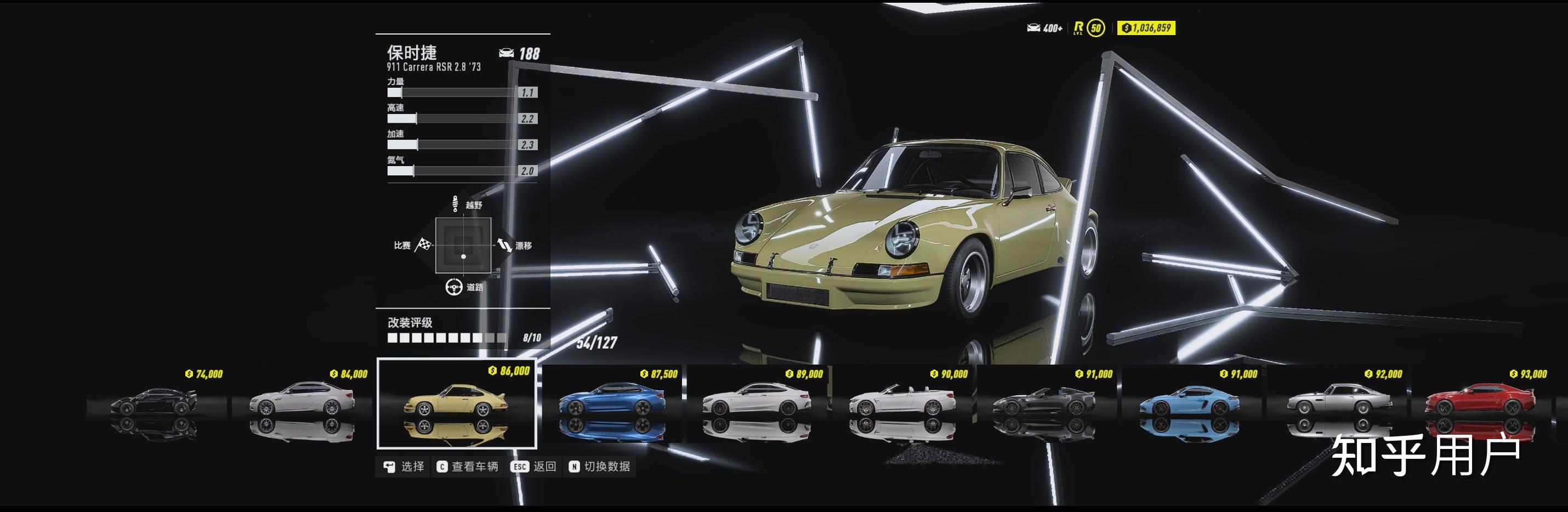Click the 查看车辆 view vehicle button

pyautogui.click(x=468, y=467)
